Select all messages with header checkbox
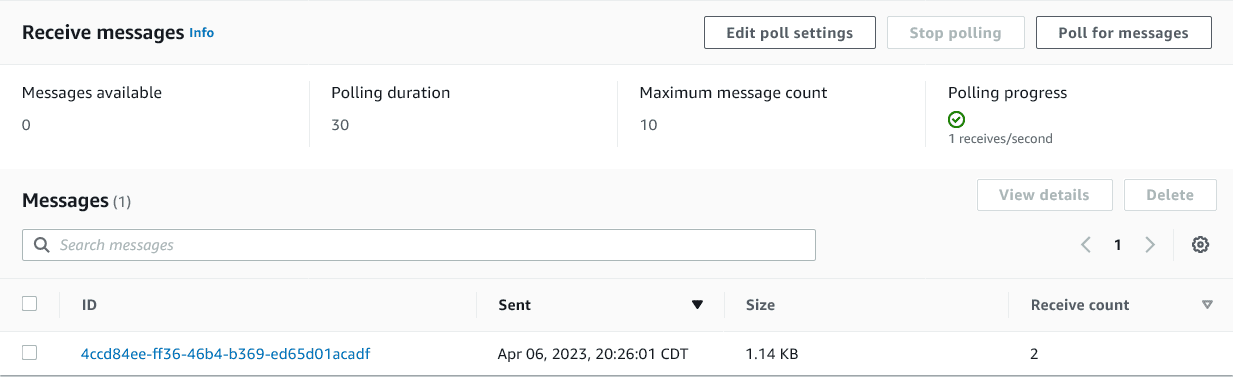 29,304
